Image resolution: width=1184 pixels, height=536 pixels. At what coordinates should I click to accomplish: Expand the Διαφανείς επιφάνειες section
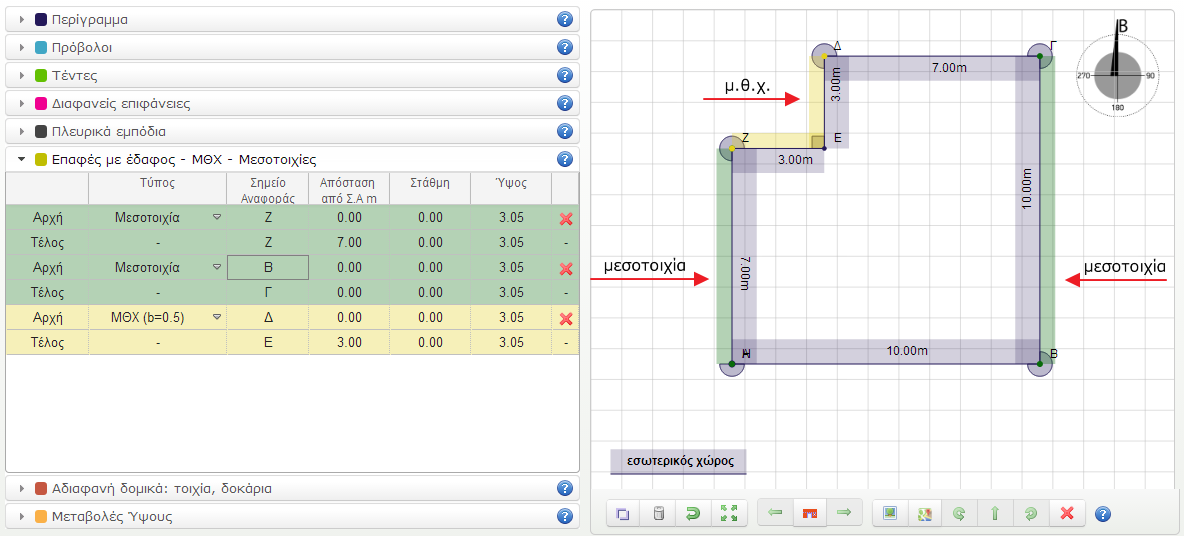[120, 103]
